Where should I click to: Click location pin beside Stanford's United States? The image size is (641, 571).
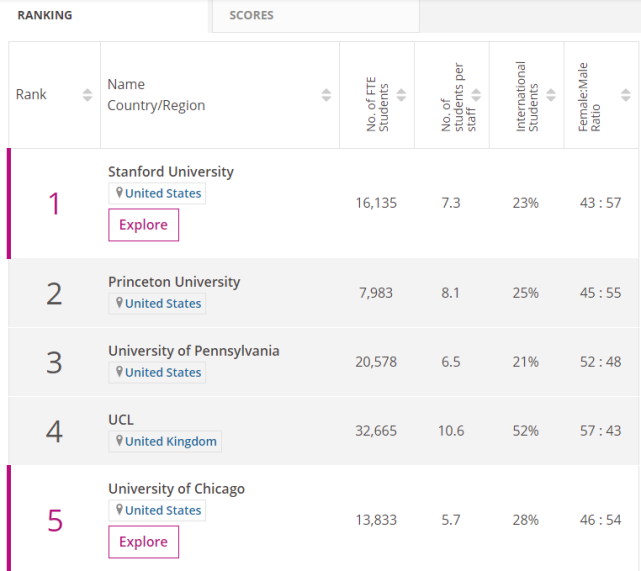point(119,193)
